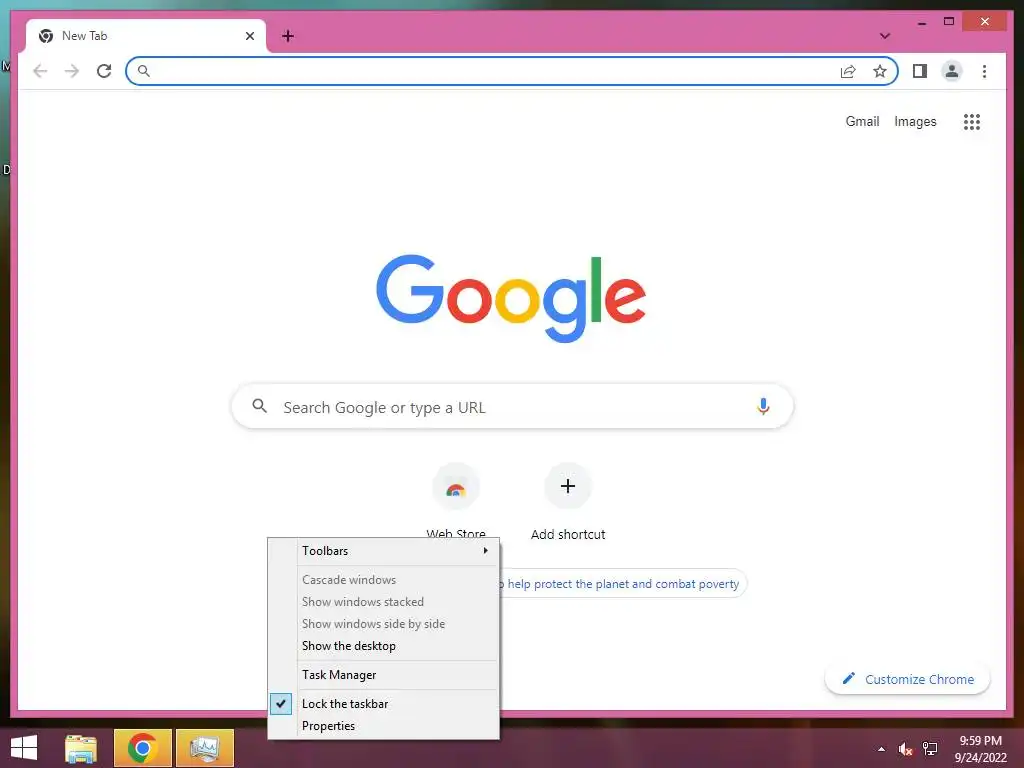Bookmark this tab with the star icon
The width and height of the screenshot is (1024, 768).
pos(880,71)
